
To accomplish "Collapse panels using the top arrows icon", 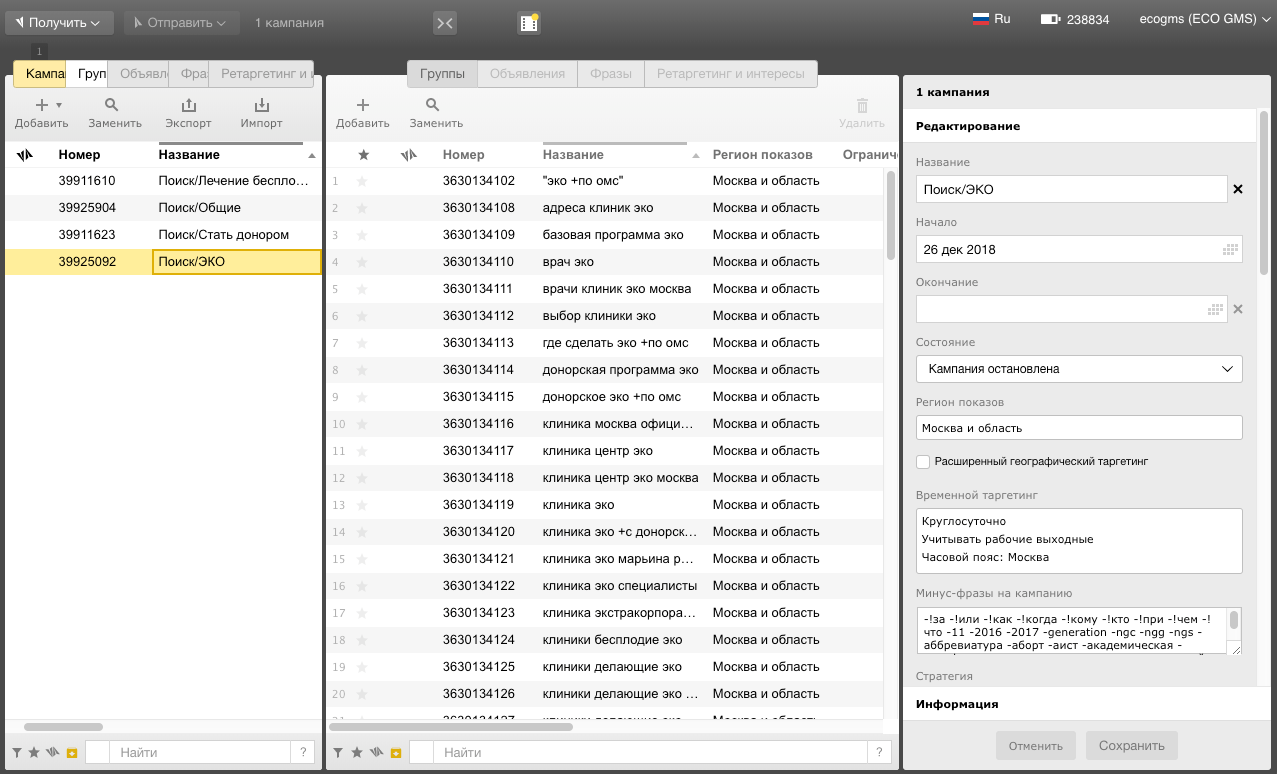I will [x=445, y=23].
